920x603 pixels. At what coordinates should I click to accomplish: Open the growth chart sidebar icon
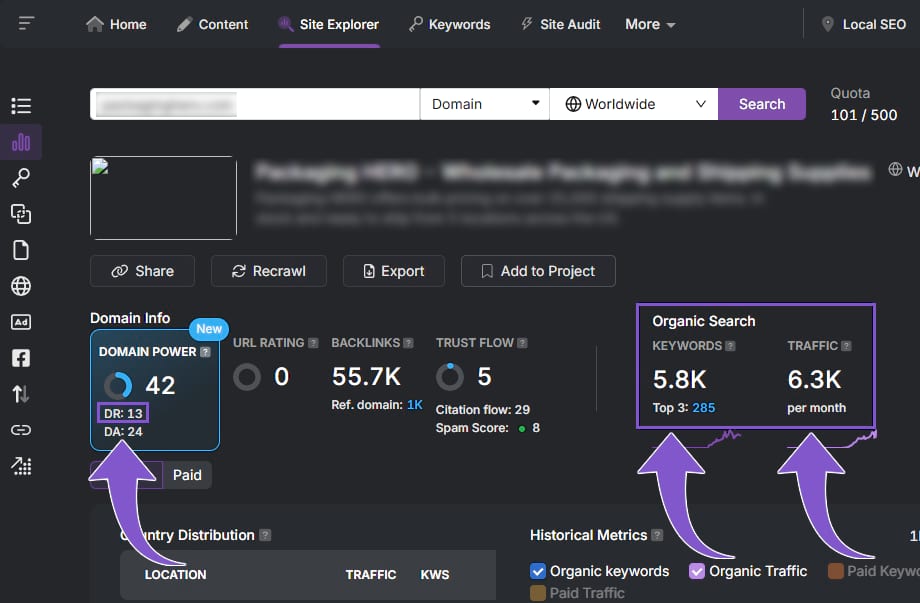tap(21, 466)
